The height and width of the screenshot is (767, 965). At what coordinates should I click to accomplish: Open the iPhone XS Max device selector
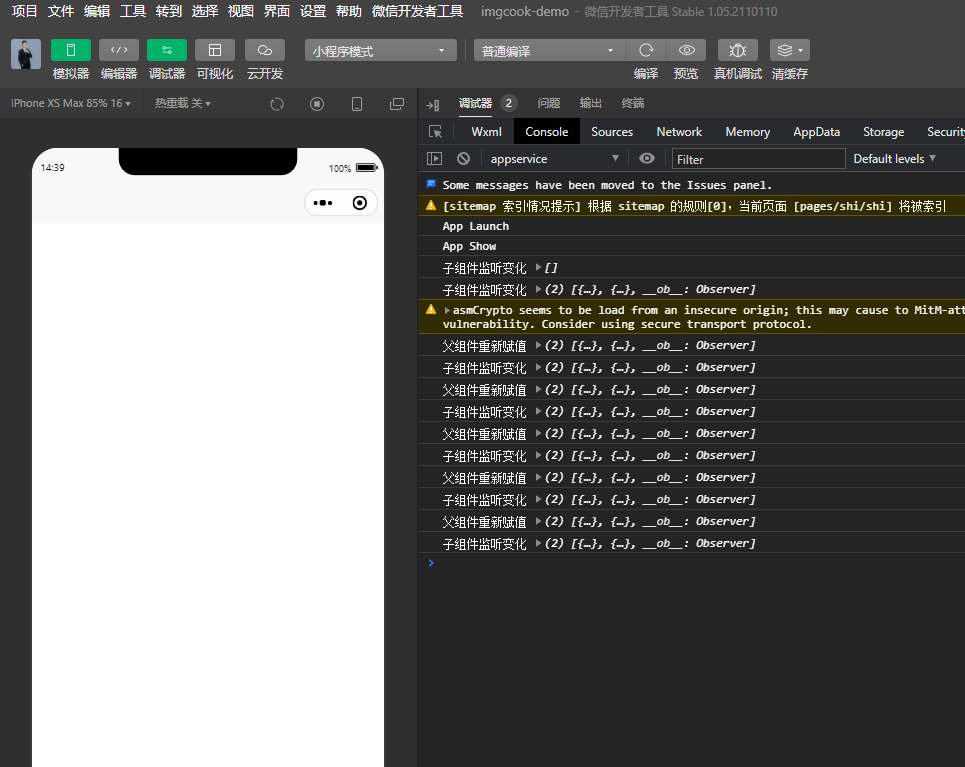click(70, 103)
